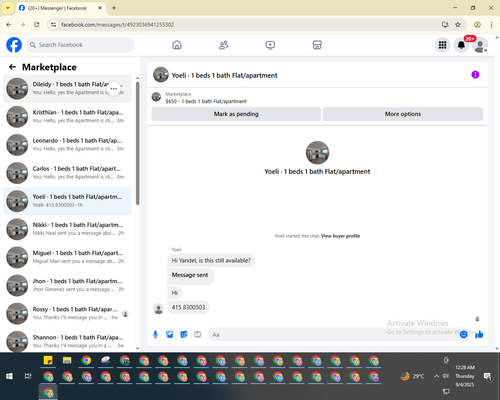The image size is (500, 400).
Task: Open the three-dot options on Dileidy chat
Action: pyautogui.click(x=114, y=89)
